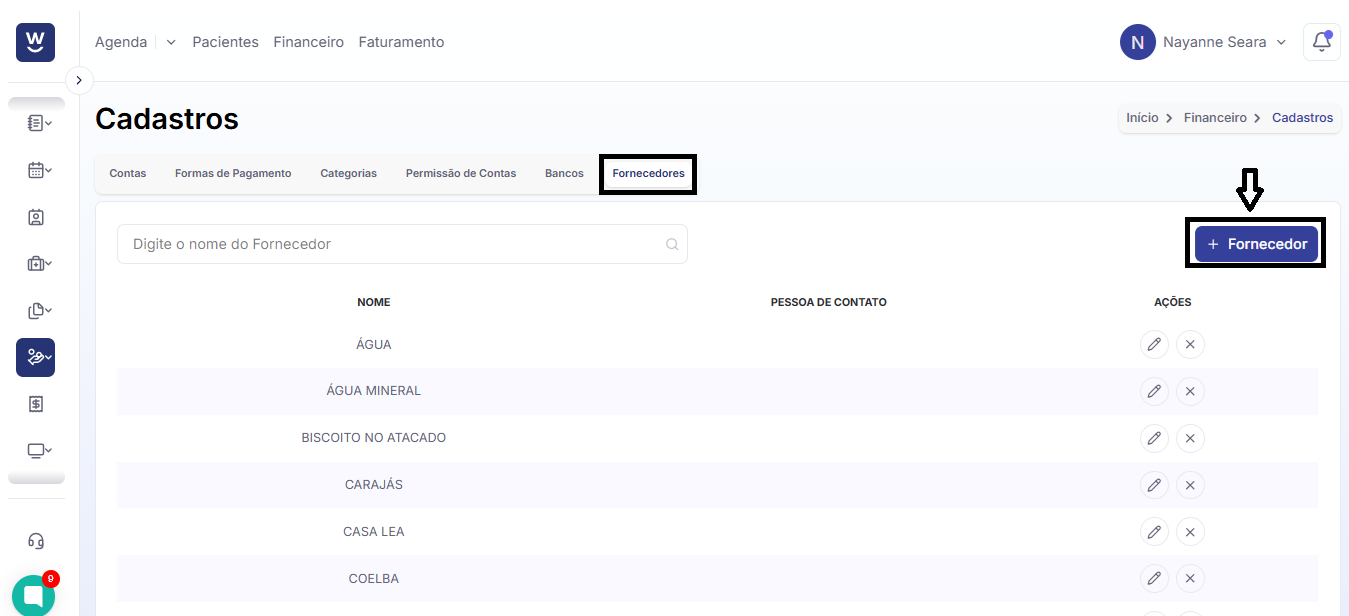Edit the ÁGUA MINERAL supplier
Image resolution: width=1349 pixels, height=616 pixels.
(x=1155, y=391)
